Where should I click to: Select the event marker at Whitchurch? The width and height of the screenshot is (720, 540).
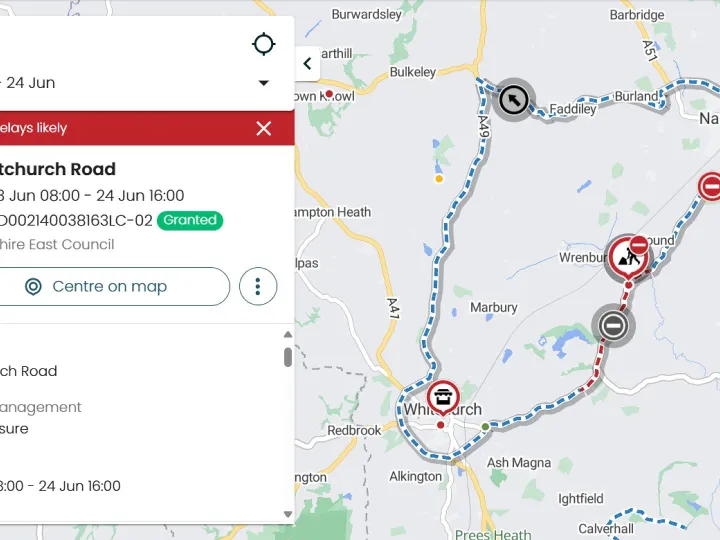(x=442, y=397)
